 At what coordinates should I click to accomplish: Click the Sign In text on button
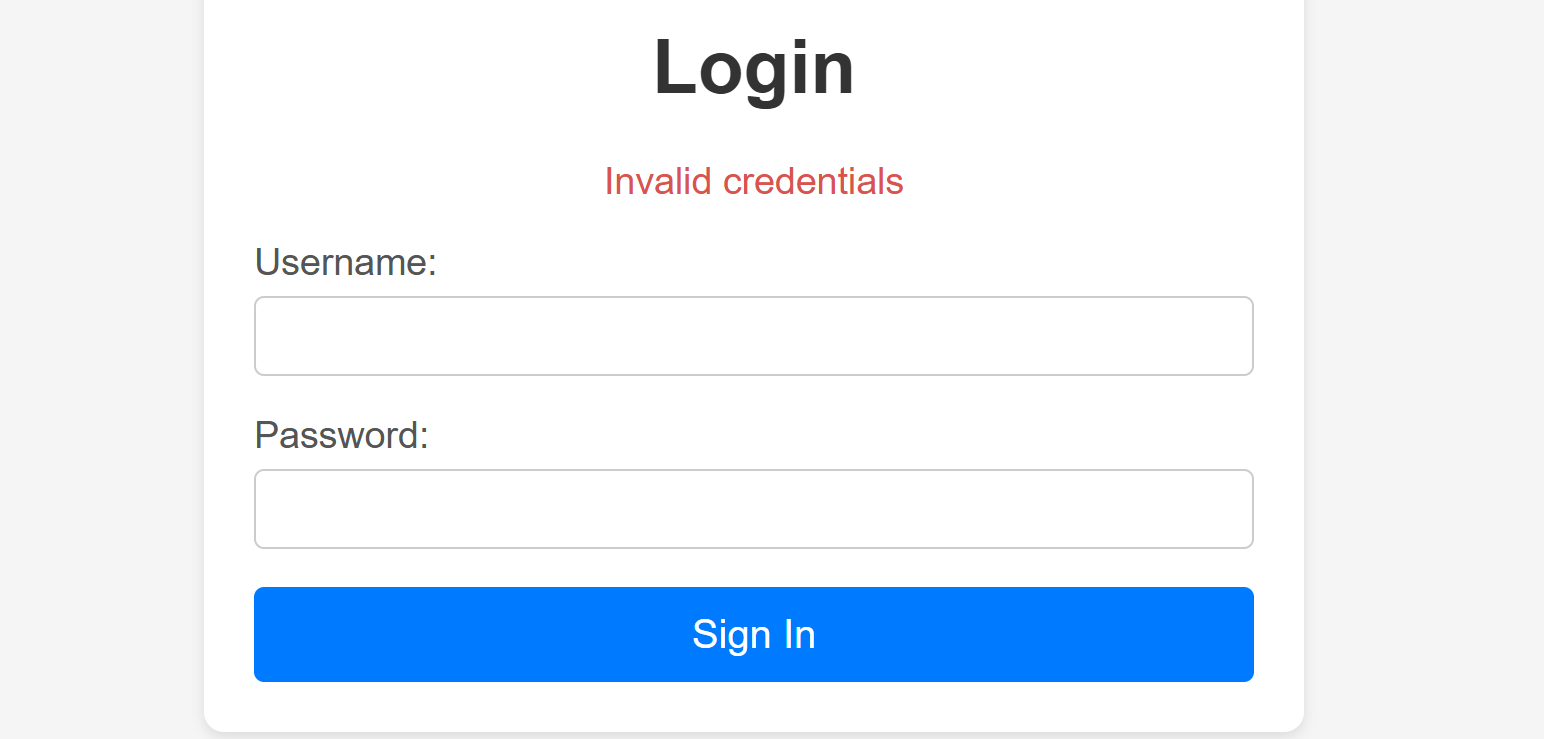753,634
